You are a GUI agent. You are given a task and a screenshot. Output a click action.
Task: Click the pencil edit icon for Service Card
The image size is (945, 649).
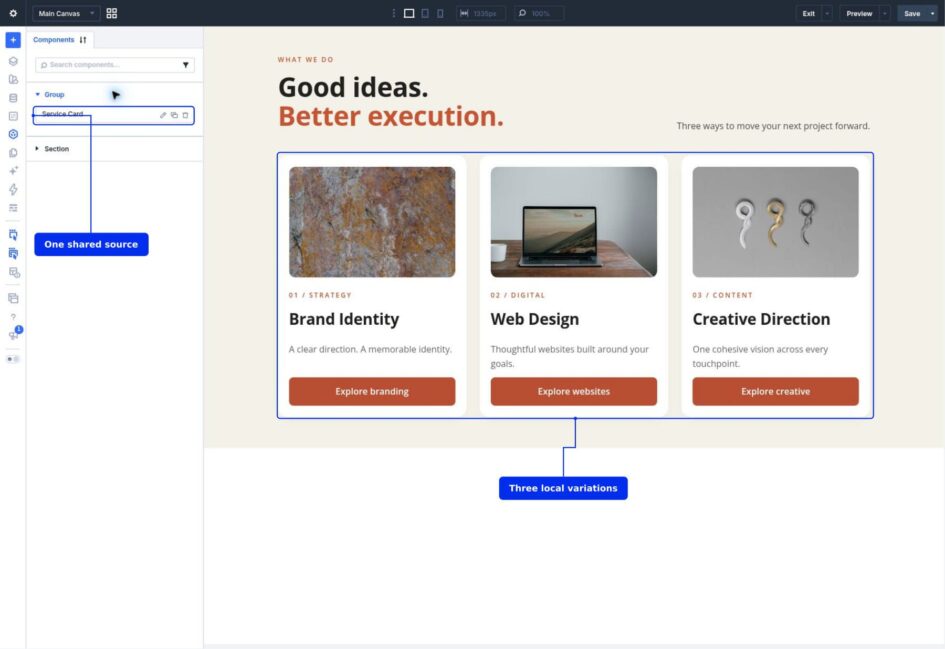163,115
